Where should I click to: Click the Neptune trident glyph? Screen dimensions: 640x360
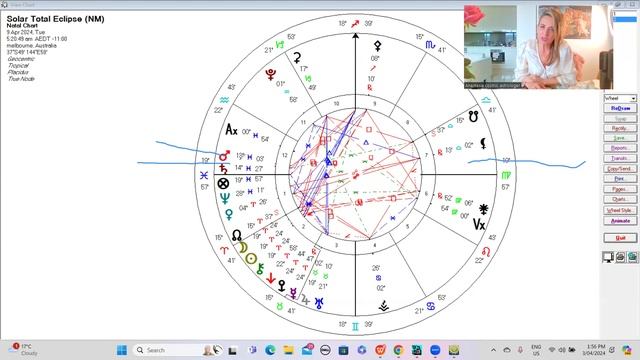225,199
